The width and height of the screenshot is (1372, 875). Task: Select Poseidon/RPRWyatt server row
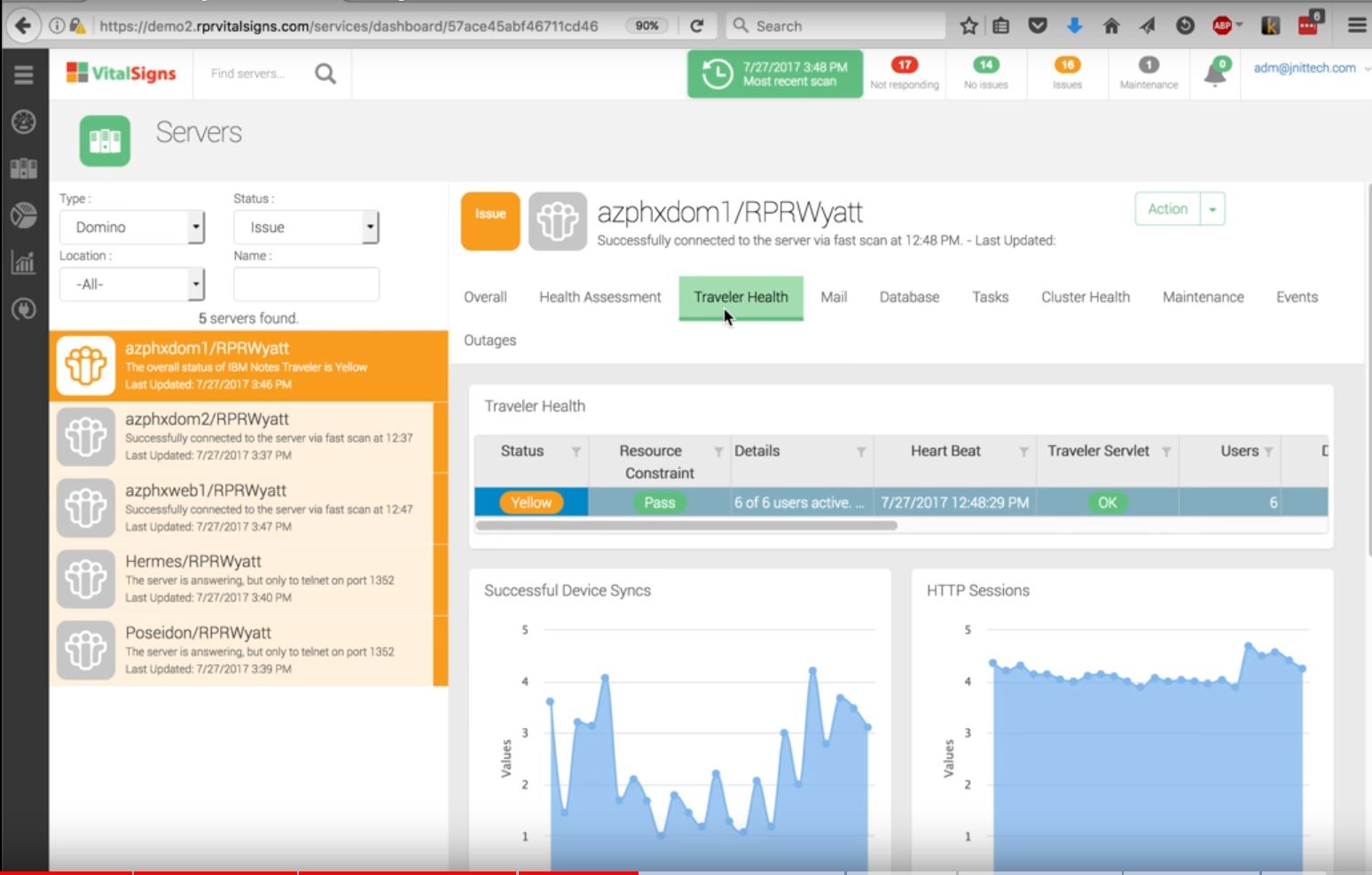coord(248,651)
